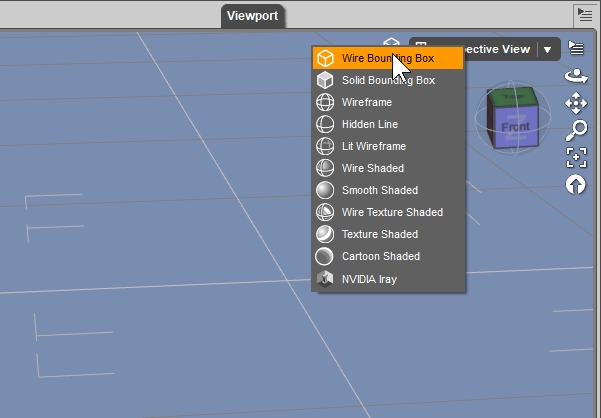This screenshot has width=601, height=418.
Task: Select Solid Bounding Box draw style
Action: click(x=388, y=80)
